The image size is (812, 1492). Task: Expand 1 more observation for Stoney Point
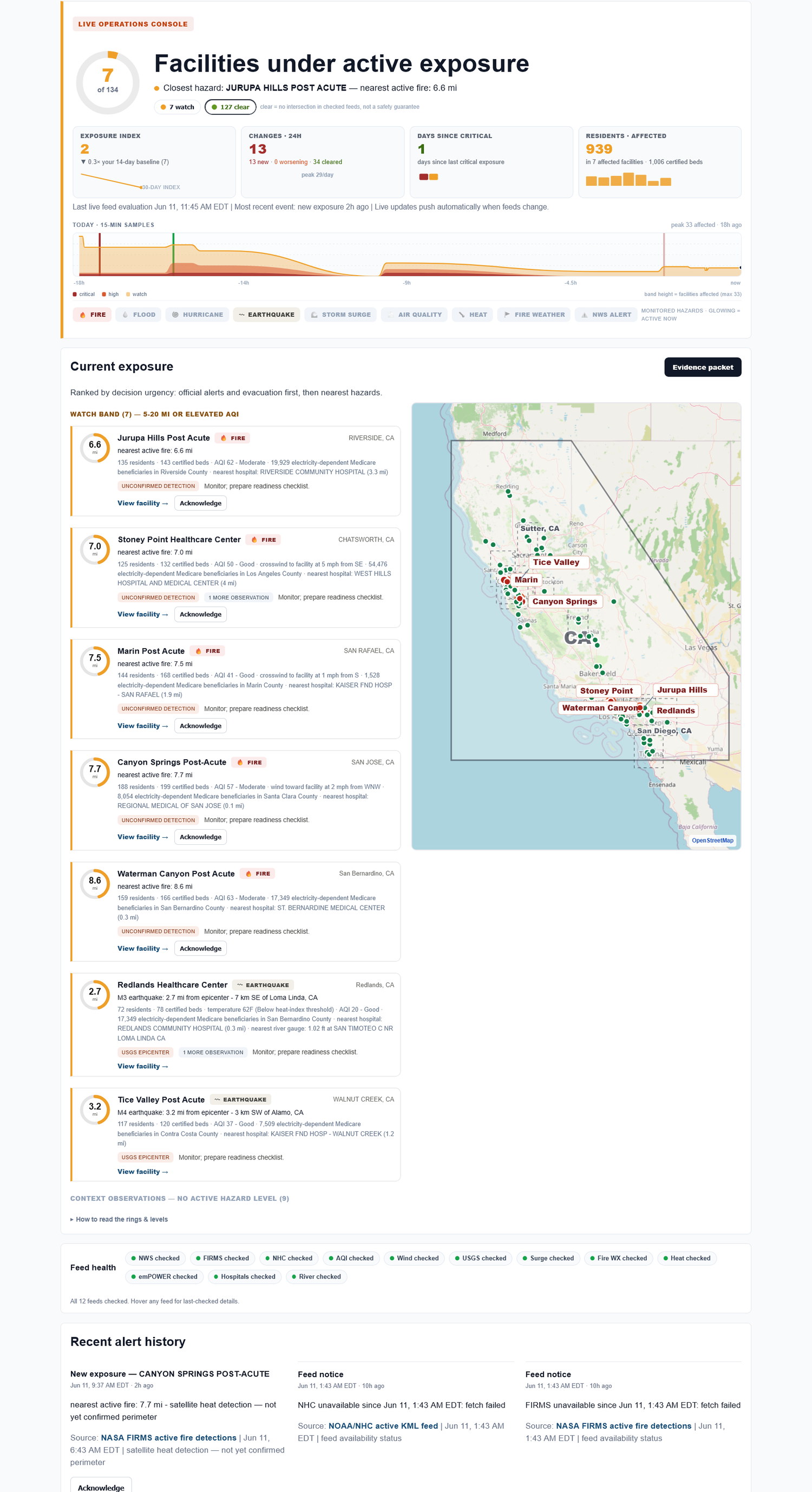click(x=238, y=598)
